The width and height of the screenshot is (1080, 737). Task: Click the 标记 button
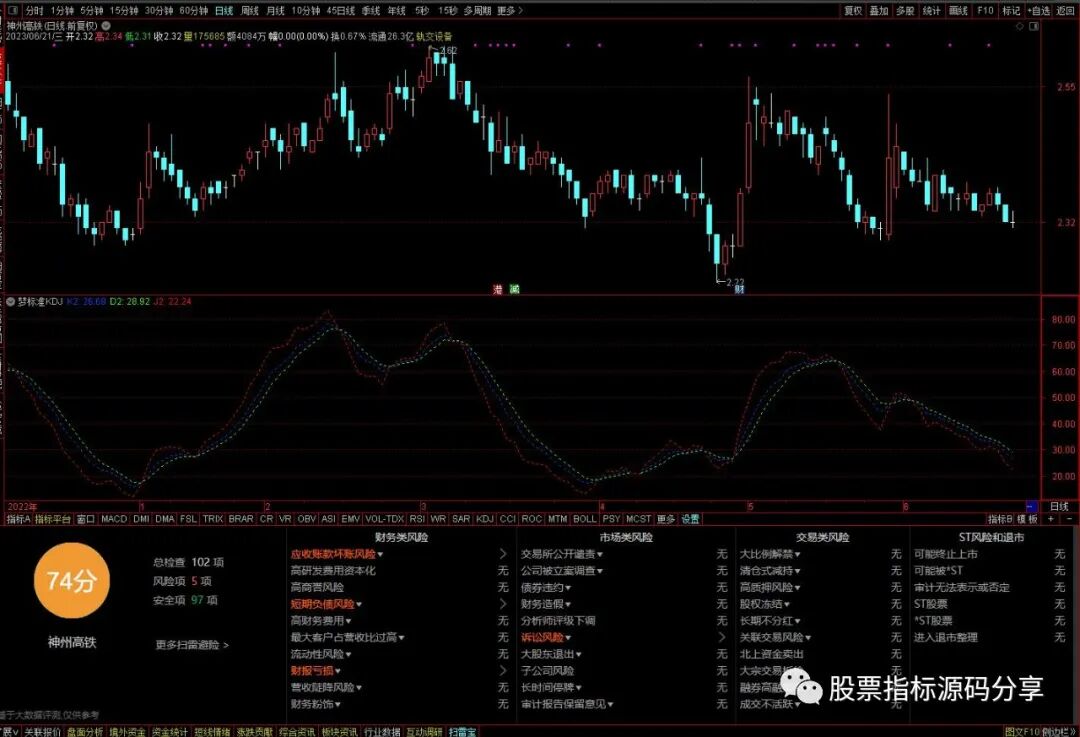pos(1011,10)
